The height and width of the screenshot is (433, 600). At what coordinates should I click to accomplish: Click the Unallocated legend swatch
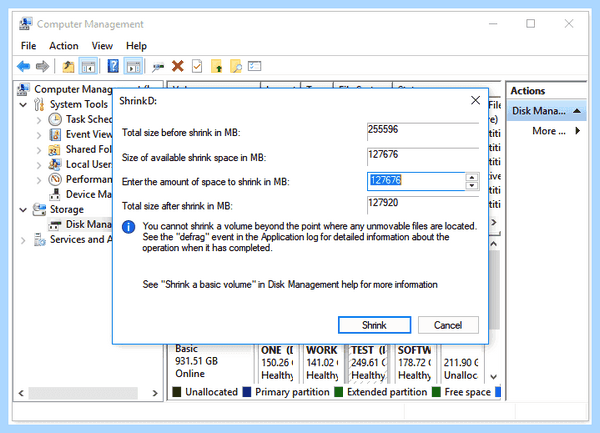177,392
